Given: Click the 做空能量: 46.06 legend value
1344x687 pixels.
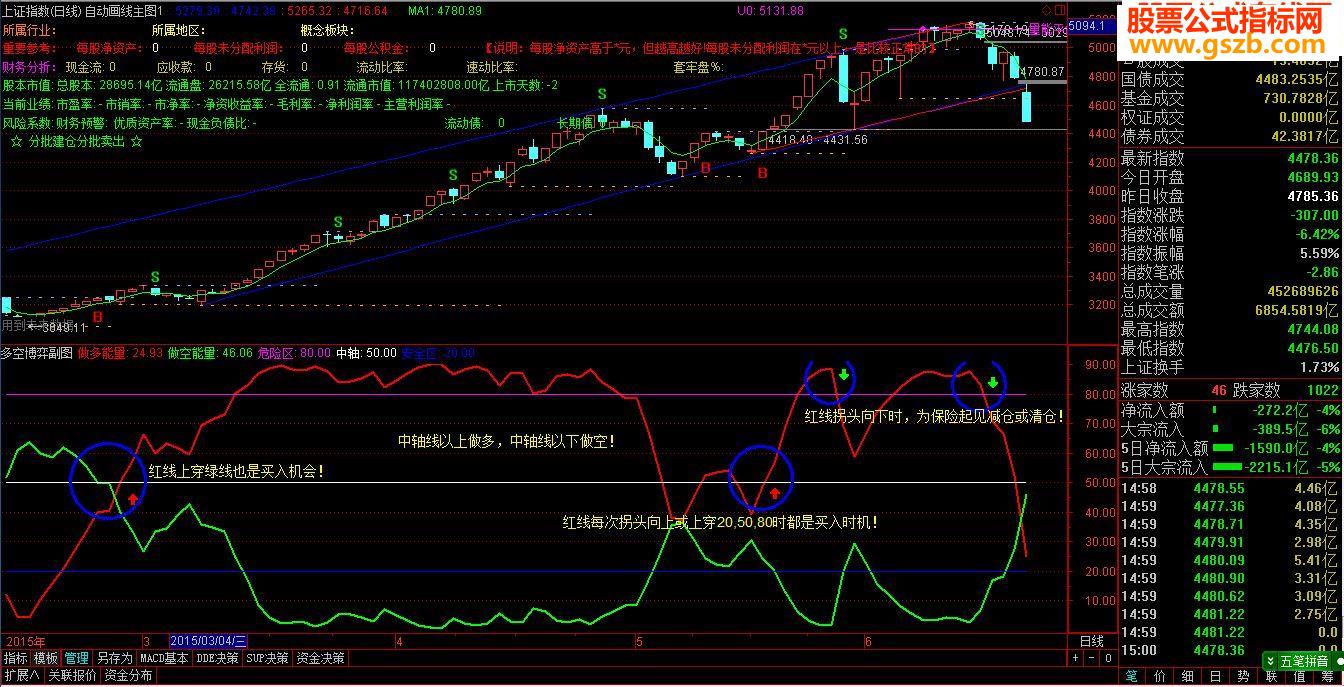Looking at the screenshot, I should click(210, 353).
